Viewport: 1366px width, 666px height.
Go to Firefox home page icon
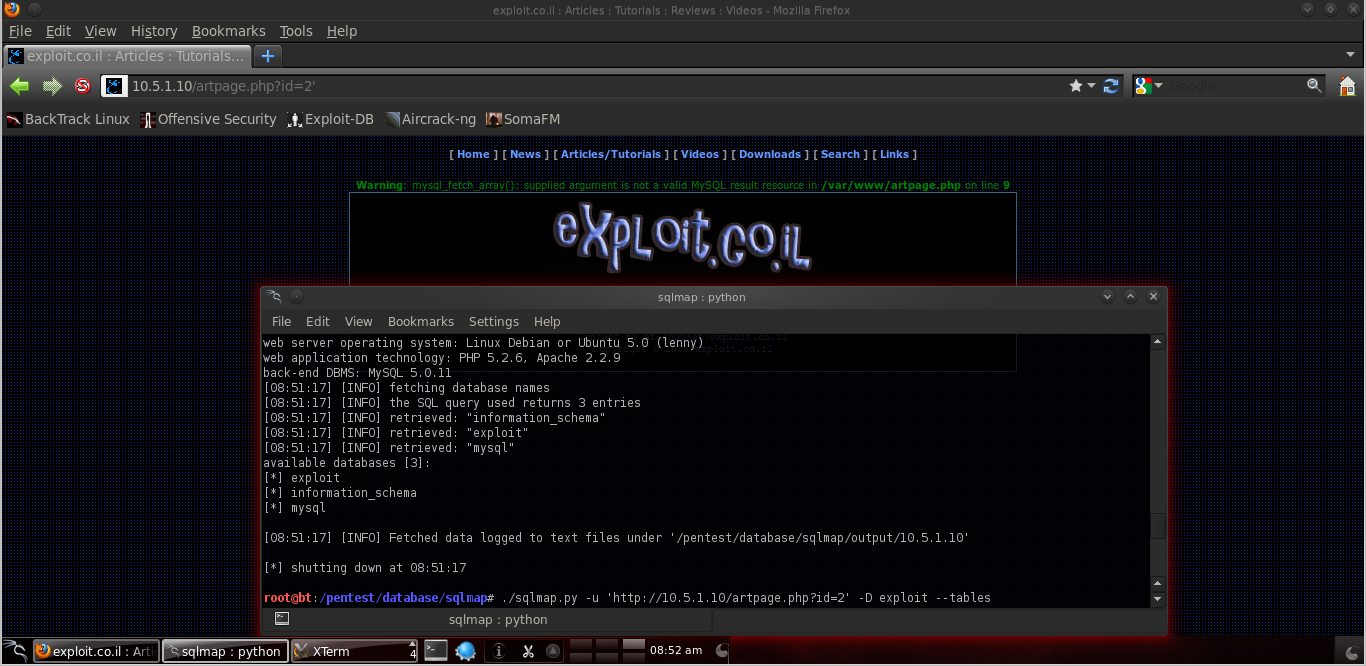(x=1347, y=85)
